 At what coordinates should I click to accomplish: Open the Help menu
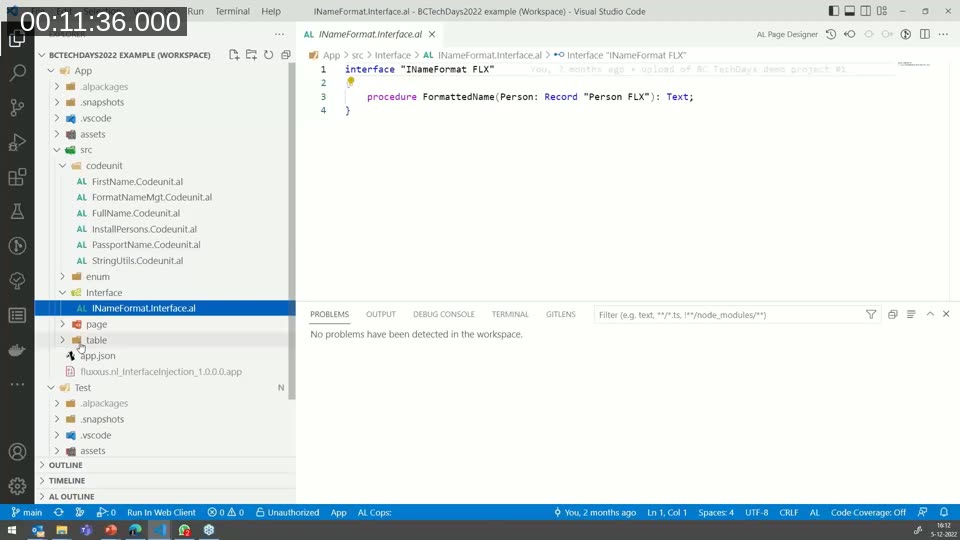coord(271,11)
